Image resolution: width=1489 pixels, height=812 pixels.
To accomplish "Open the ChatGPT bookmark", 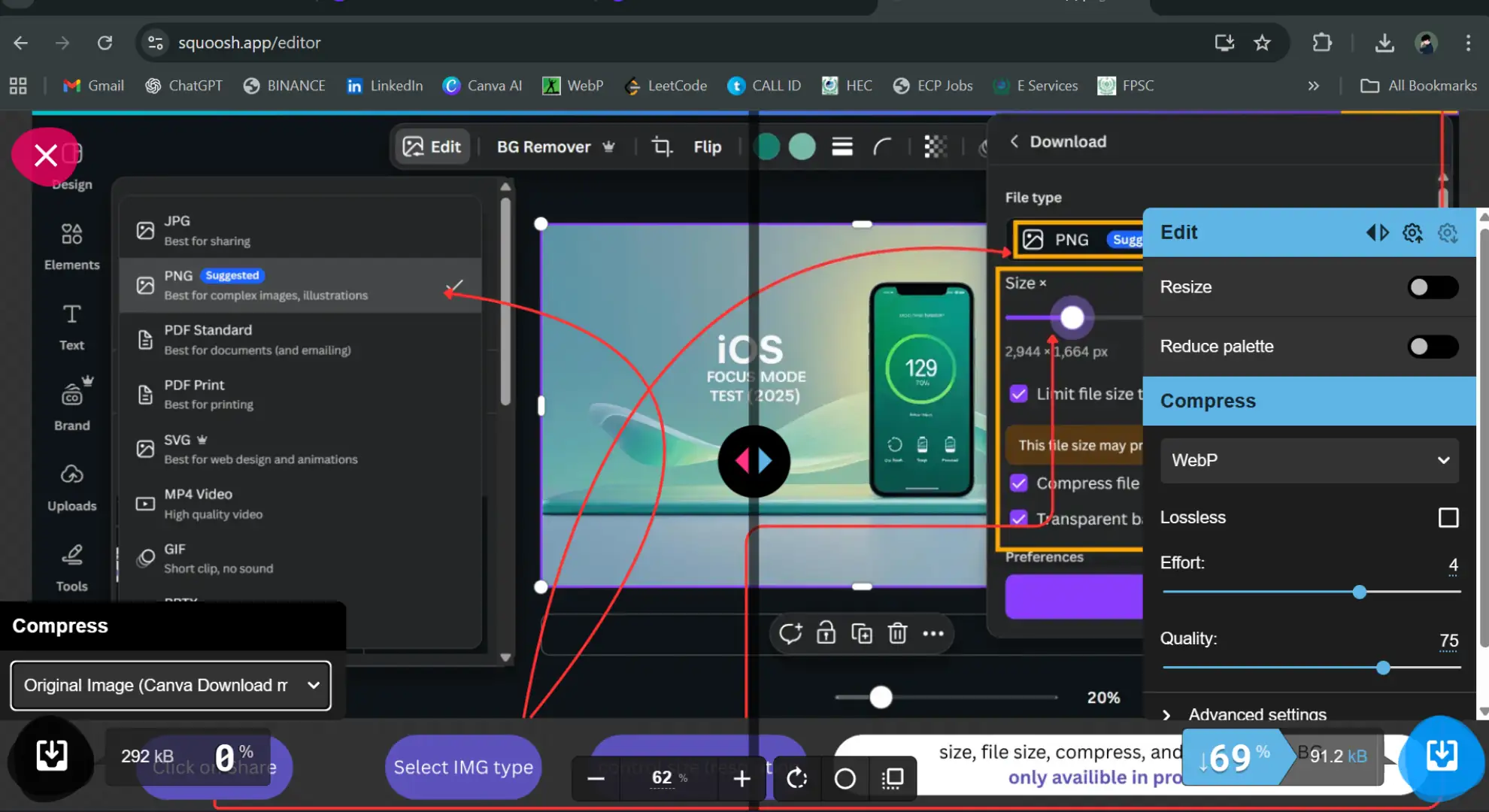I will (184, 86).
